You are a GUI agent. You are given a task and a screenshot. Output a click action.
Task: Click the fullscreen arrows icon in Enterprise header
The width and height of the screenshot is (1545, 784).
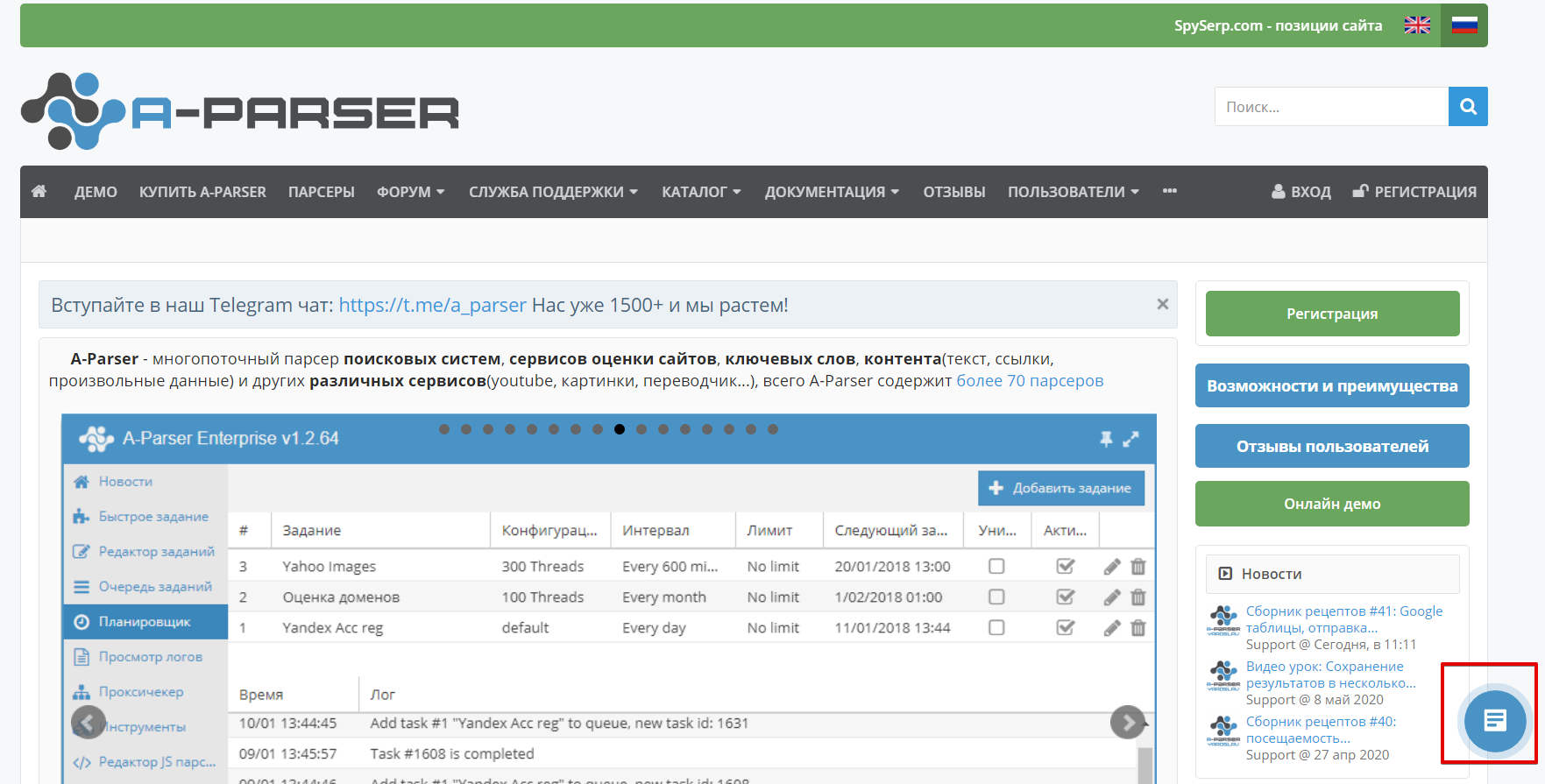click(1131, 439)
